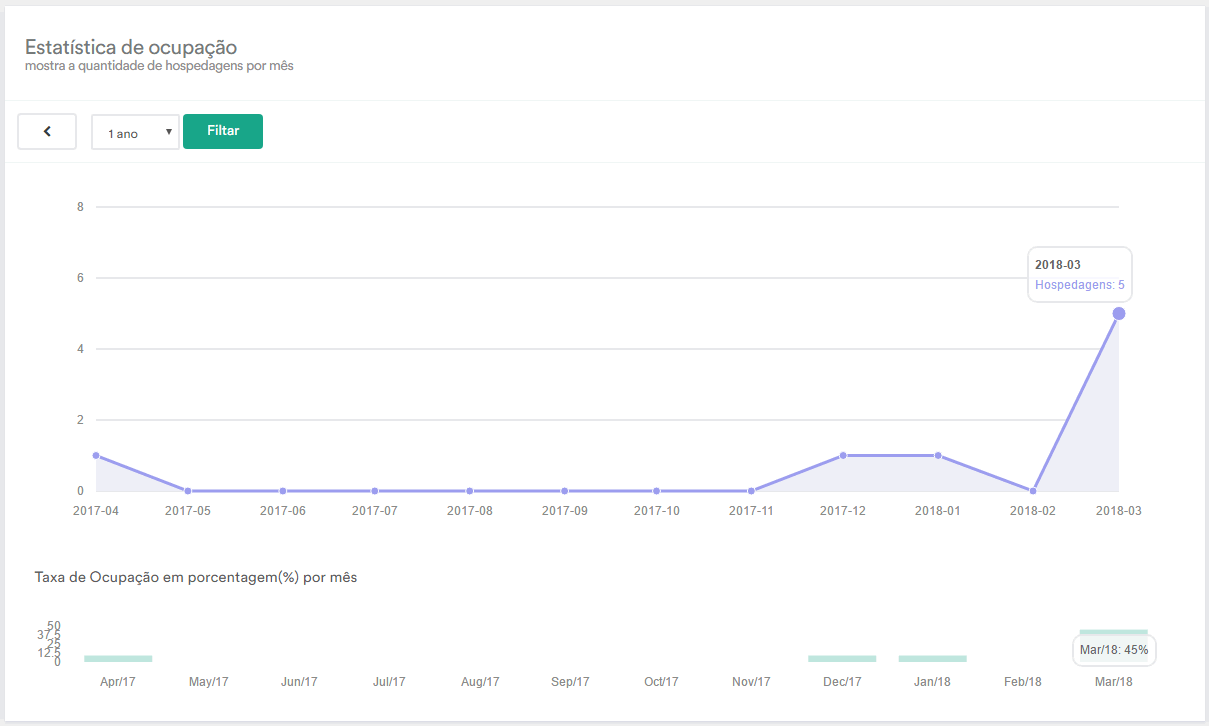
Task: Click the Sep/17 bar chart label
Action: [570, 682]
